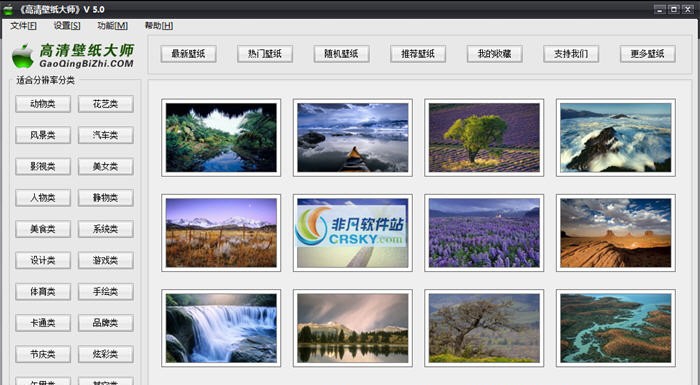
Task: Open the mountain lake reflection thumbnail
Action: (x=353, y=328)
